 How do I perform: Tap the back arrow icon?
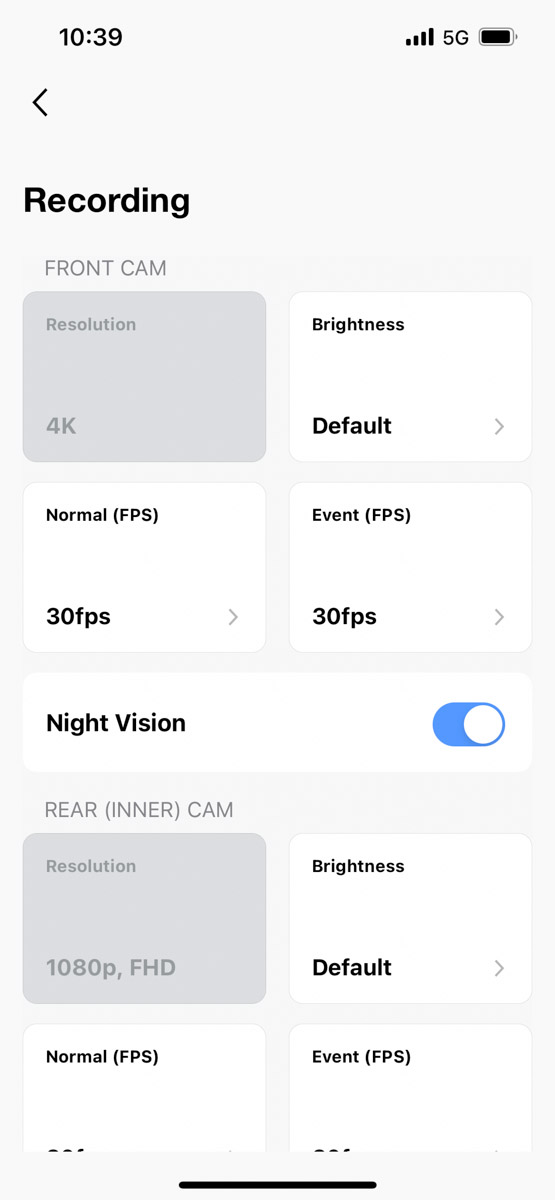coord(40,102)
